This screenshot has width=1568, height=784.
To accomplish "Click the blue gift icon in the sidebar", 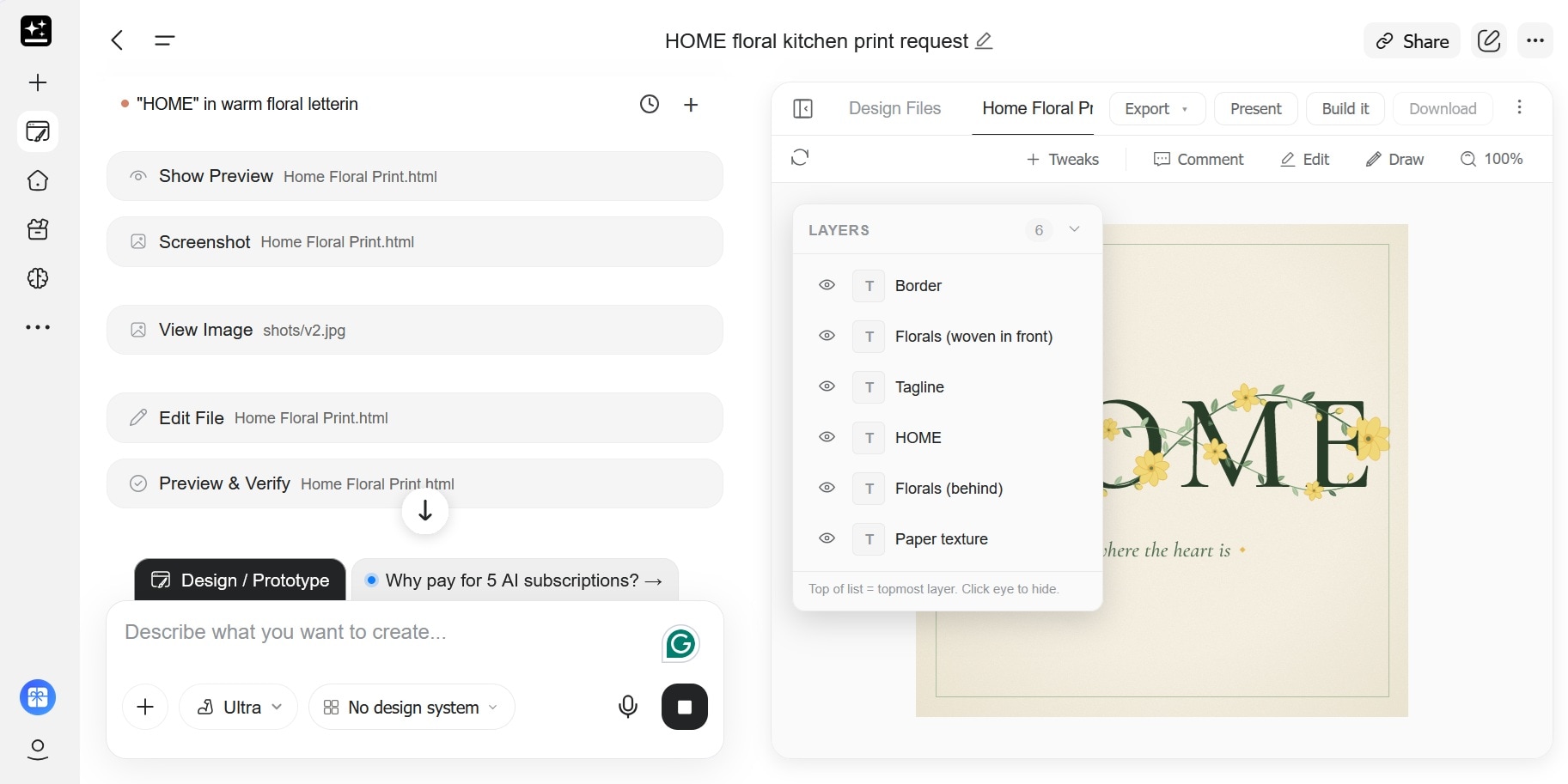I will [x=38, y=697].
